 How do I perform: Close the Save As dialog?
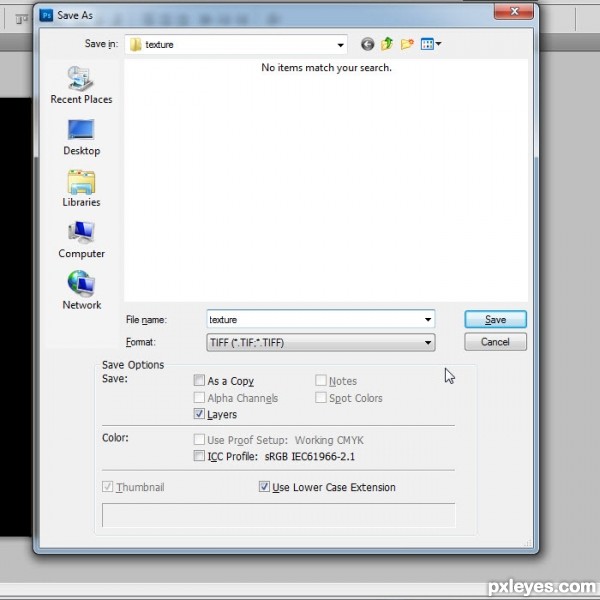[514, 11]
